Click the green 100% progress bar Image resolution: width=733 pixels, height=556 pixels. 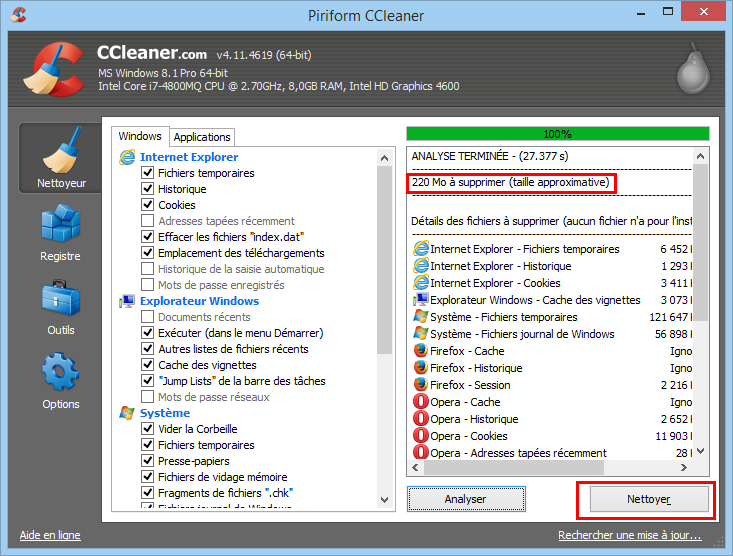[x=558, y=134]
